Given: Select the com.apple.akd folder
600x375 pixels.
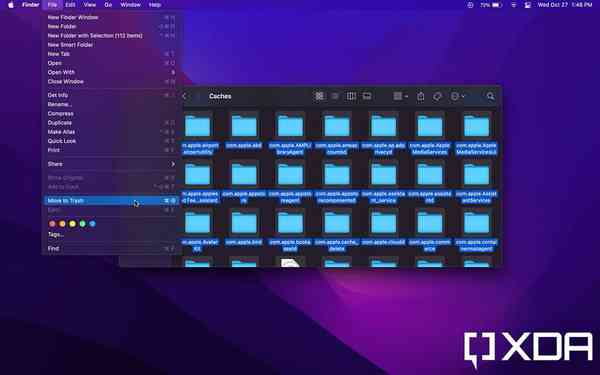Looking at the screenshot, I should (244, 130).
